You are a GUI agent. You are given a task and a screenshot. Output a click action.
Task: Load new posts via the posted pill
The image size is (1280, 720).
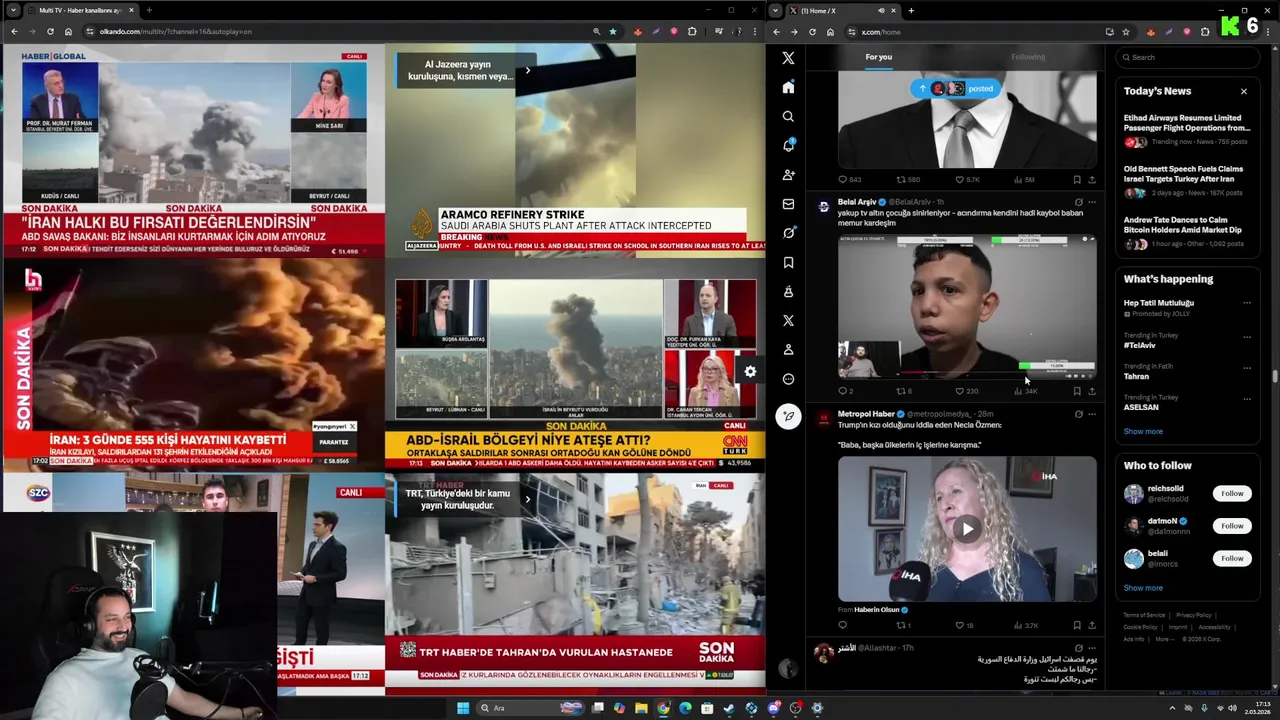click(x=955, y=88)
